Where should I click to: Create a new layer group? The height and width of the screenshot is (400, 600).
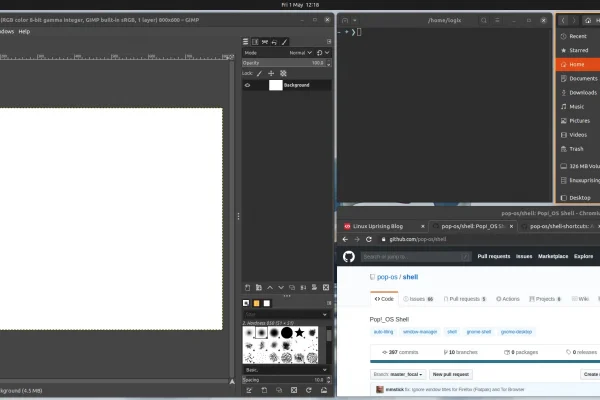click(259, 287)
